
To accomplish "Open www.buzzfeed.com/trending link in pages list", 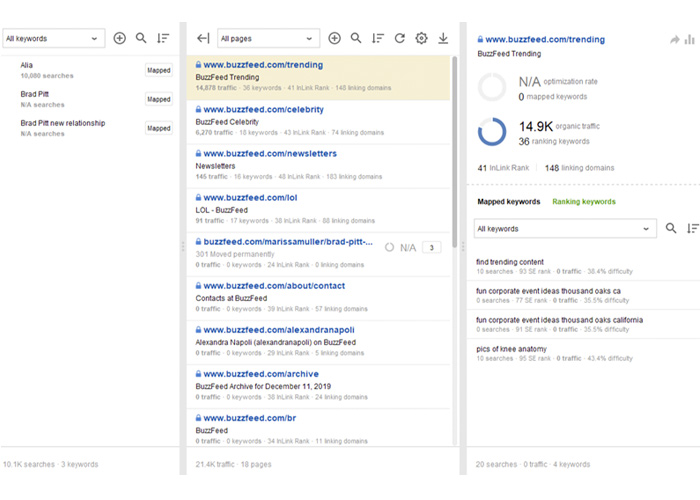I will pos(263,65).
